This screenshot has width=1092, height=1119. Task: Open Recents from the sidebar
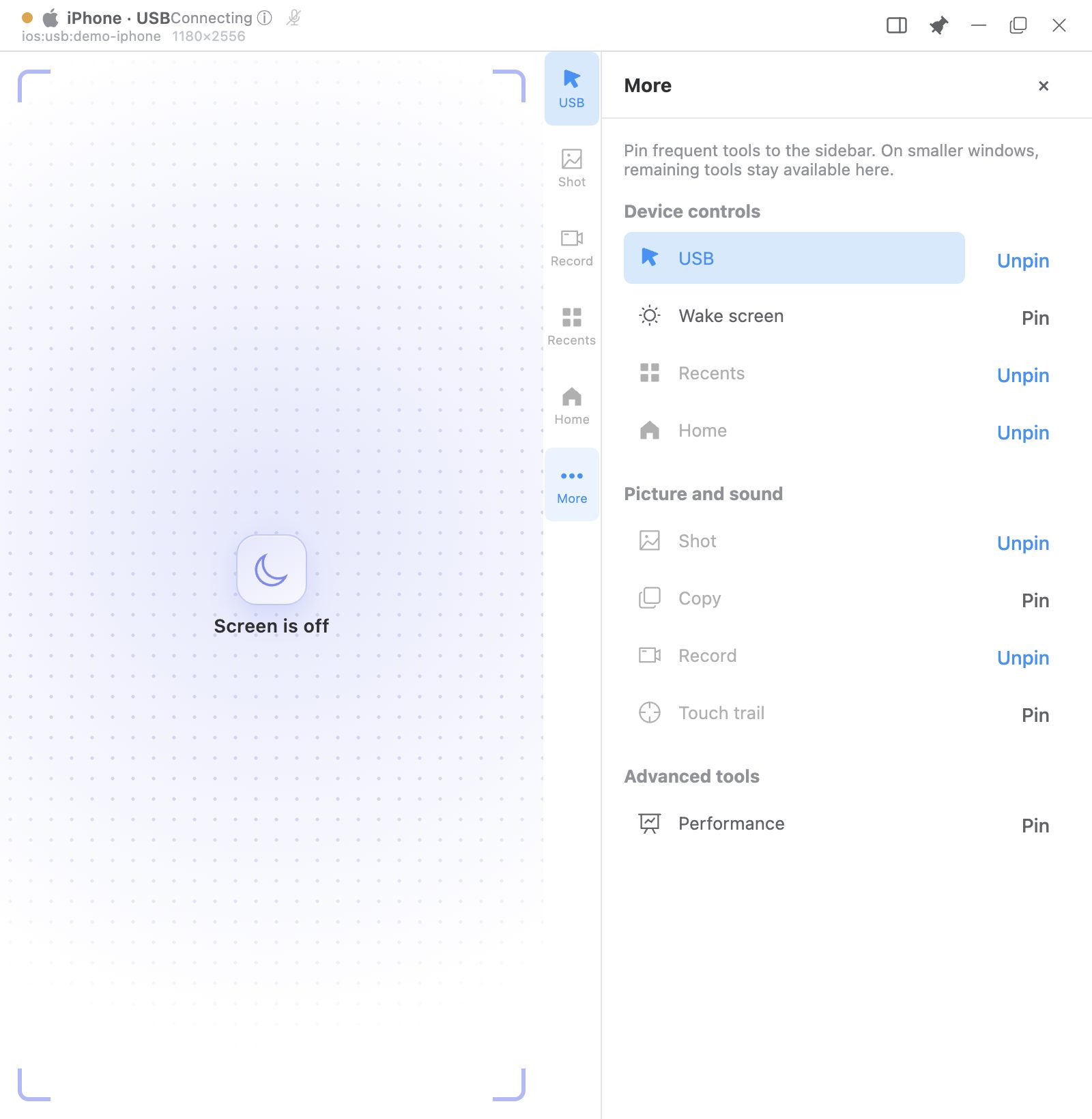pos(572,326)
